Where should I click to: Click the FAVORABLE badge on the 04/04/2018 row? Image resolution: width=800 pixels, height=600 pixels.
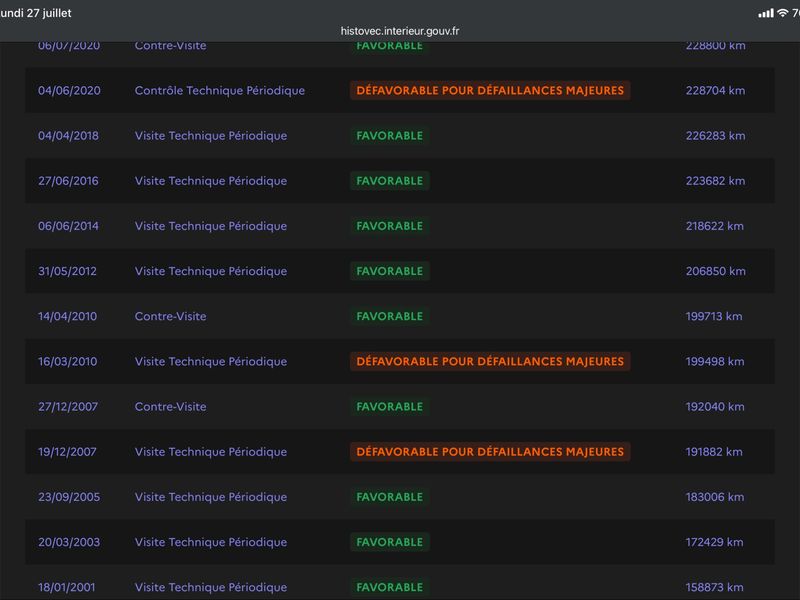[x=389, y=136]
